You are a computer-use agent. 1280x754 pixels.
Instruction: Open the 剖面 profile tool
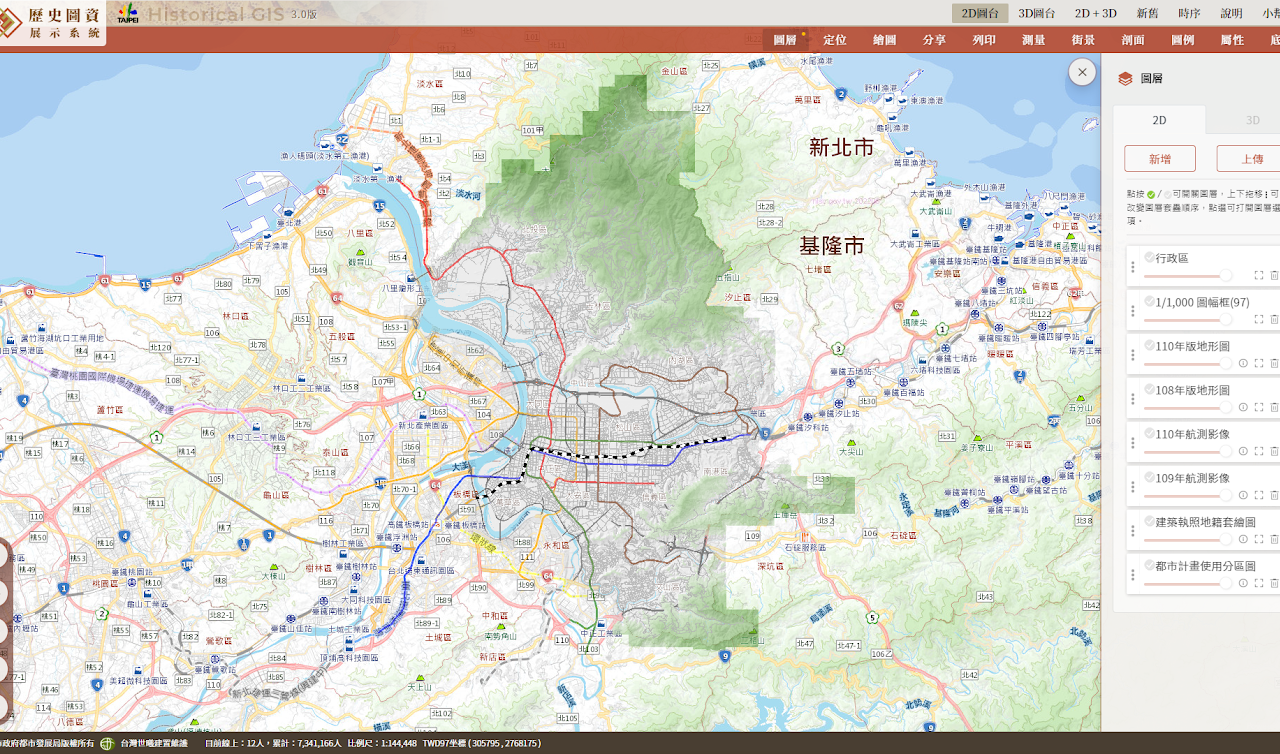[x=1133, y=40]
